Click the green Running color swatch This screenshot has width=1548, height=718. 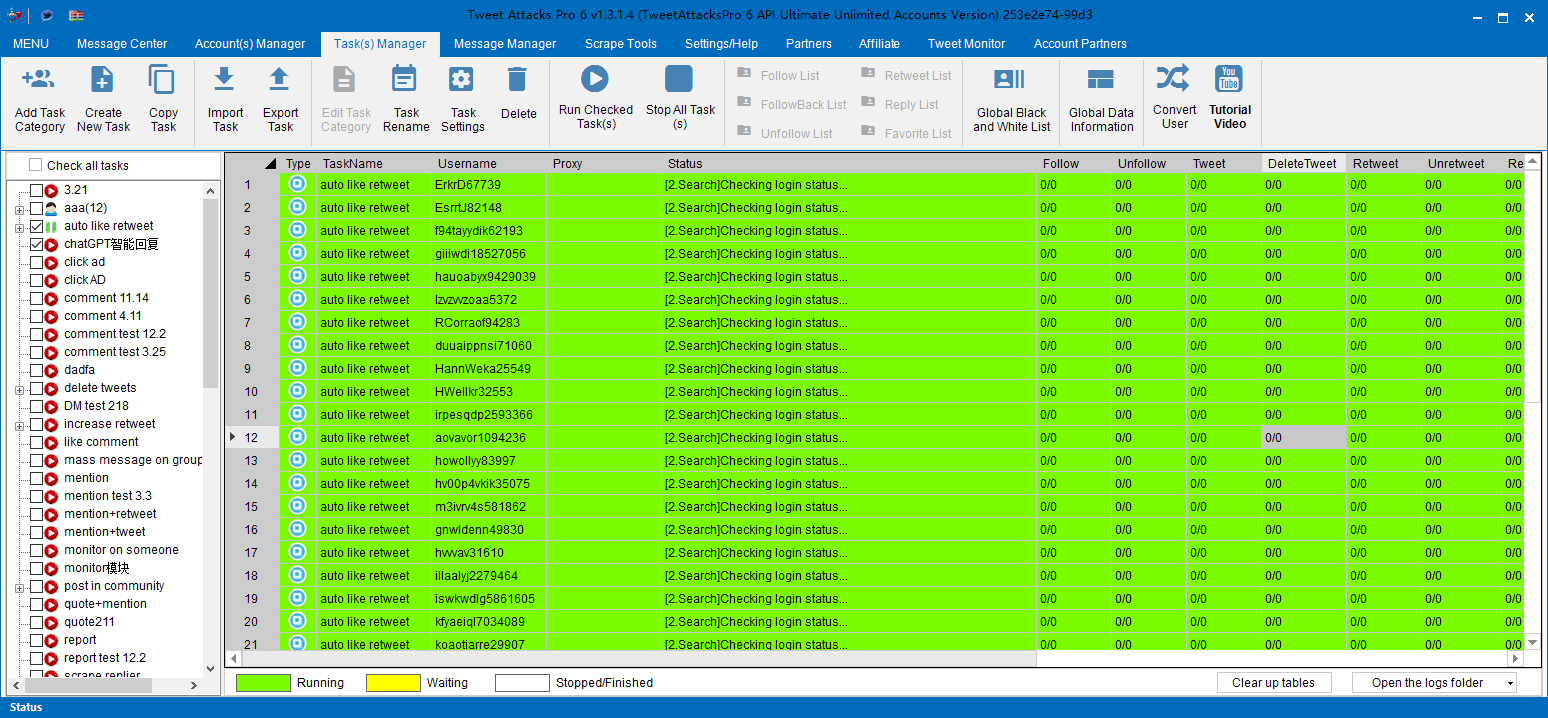point(263,683)
